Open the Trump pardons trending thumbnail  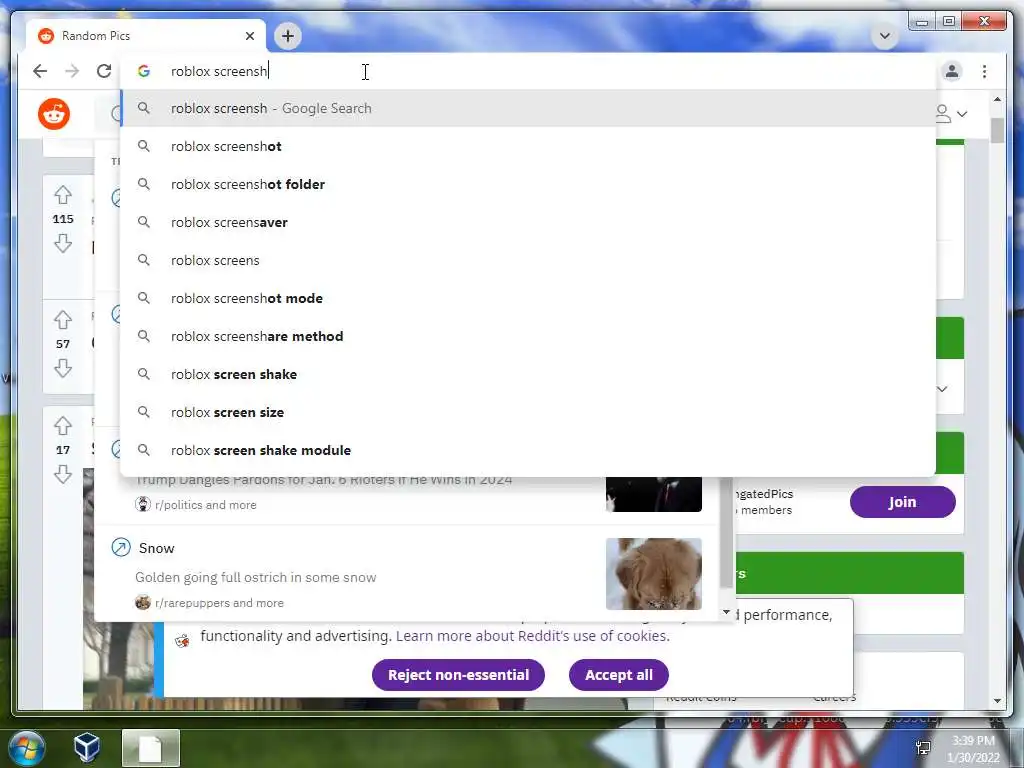pos(654,494)
